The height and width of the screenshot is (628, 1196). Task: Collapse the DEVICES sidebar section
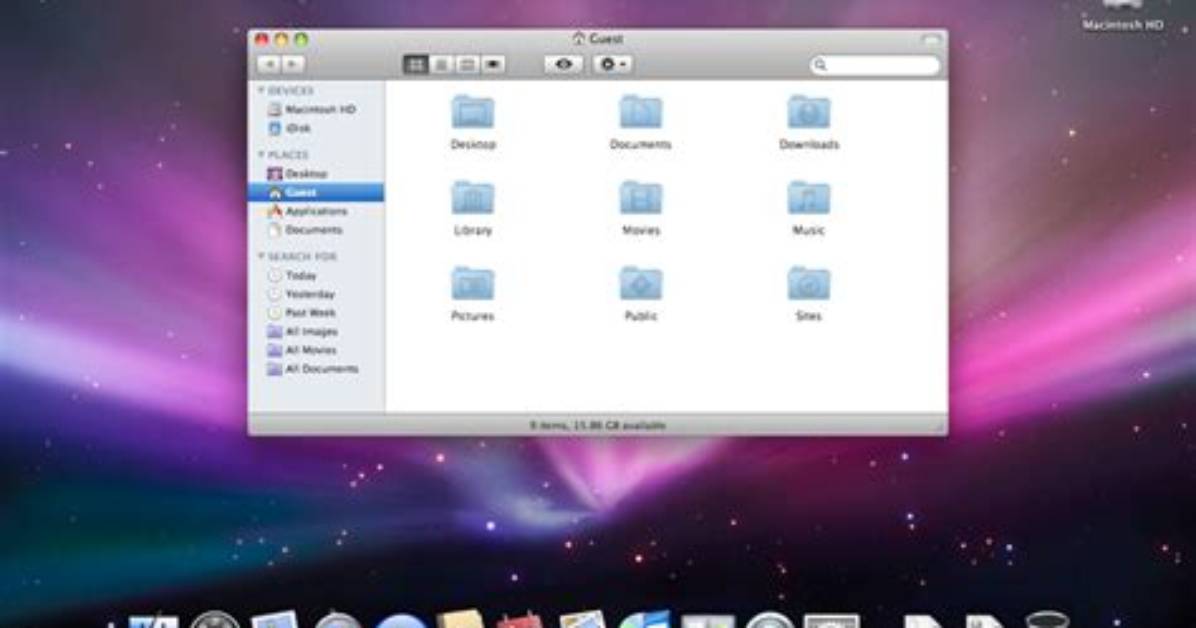pos(262,90)
